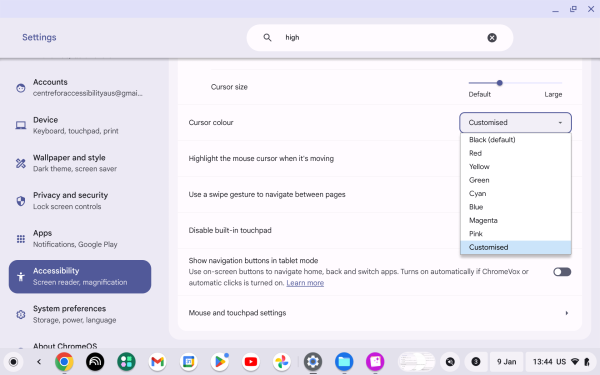600x375 pixels.
Task: Click the search magnifier icon
Action: point(267,38)
